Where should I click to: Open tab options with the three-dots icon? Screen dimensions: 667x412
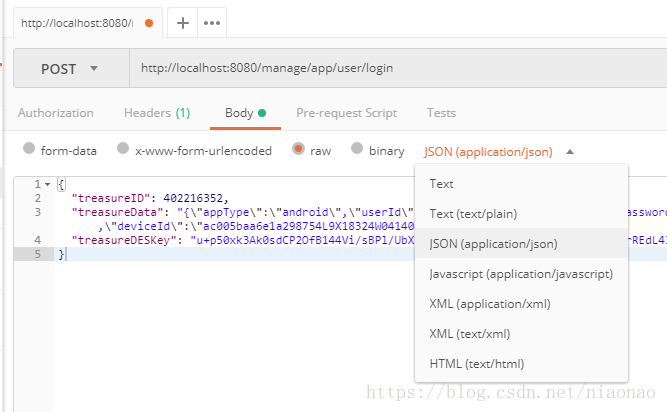click(x=212, y=23)
